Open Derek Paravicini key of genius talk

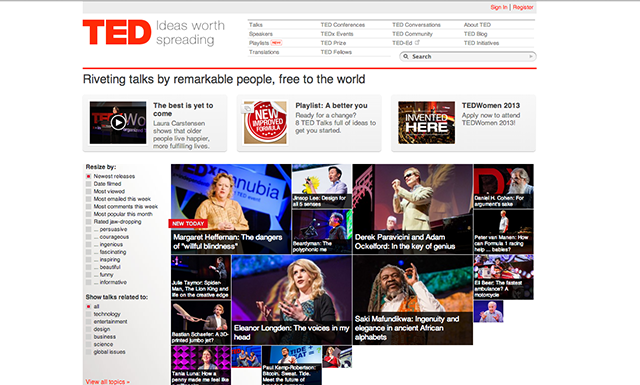pyautogui.click(x=413, y=209)
